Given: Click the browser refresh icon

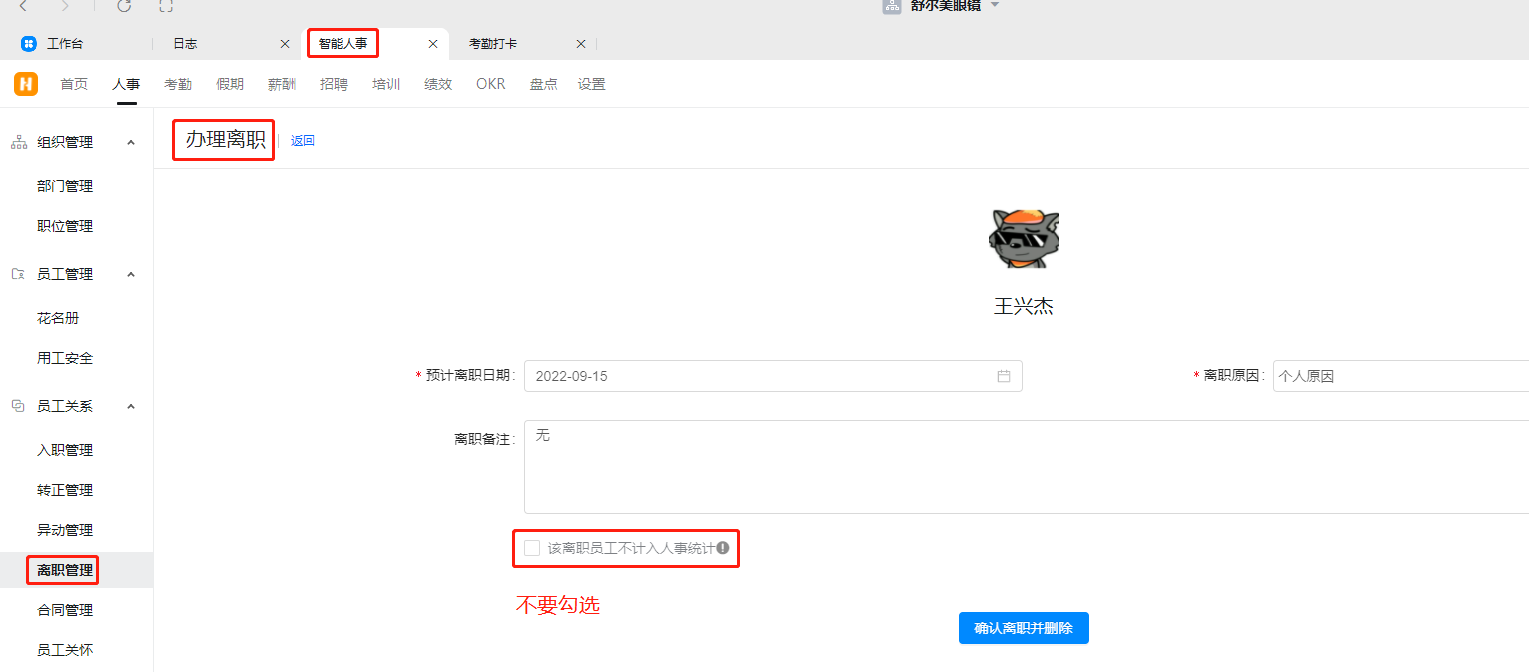Looking at the screenshot, I should tap(124, 6).
